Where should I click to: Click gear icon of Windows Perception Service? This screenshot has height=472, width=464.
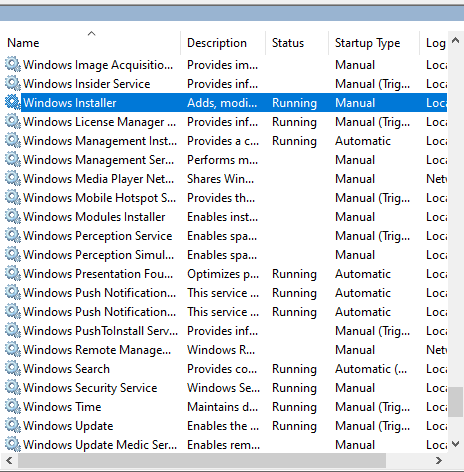[x=13, y=235]
